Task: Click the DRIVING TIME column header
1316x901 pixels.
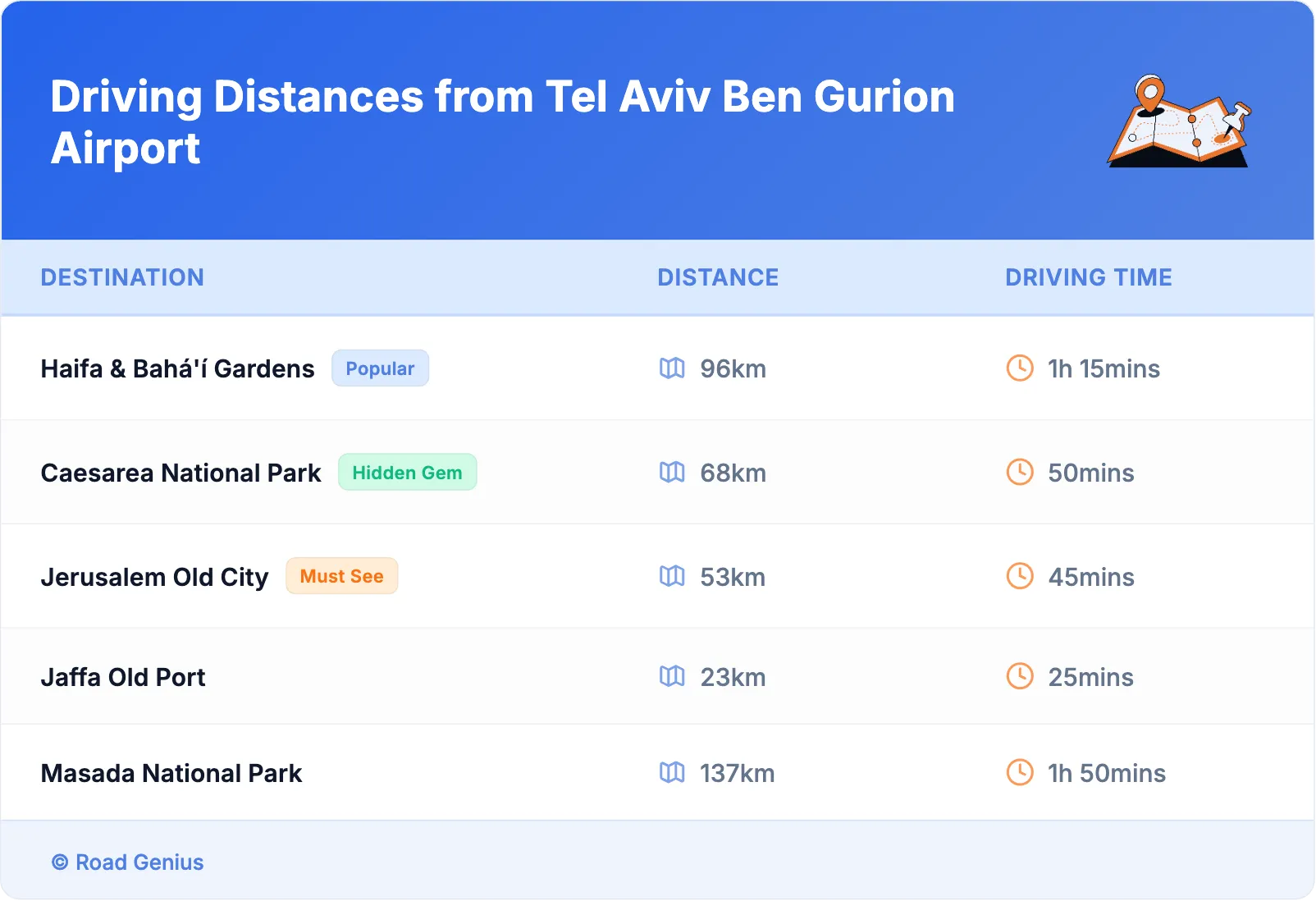Action: tap(1089, 277)
